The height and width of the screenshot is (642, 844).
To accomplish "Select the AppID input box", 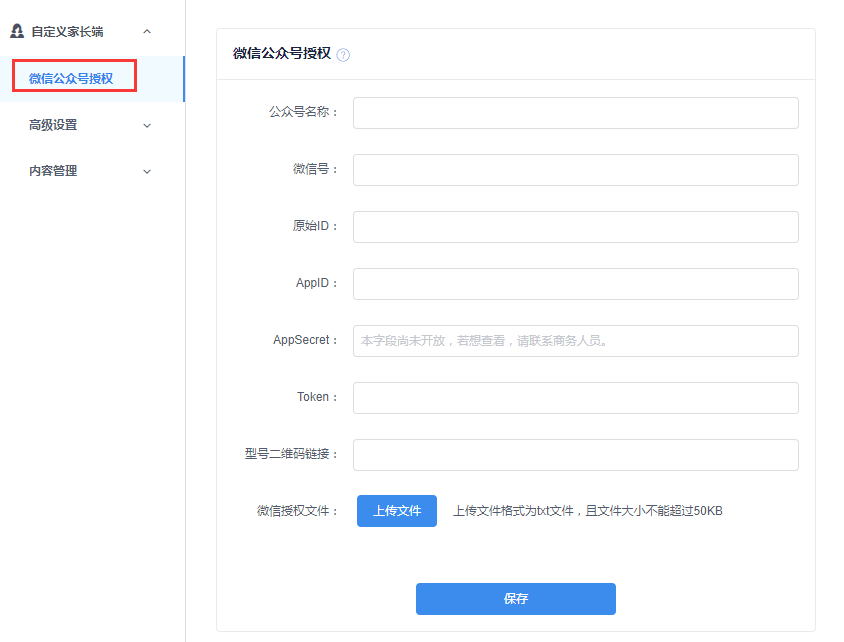I will coord(575,283).
